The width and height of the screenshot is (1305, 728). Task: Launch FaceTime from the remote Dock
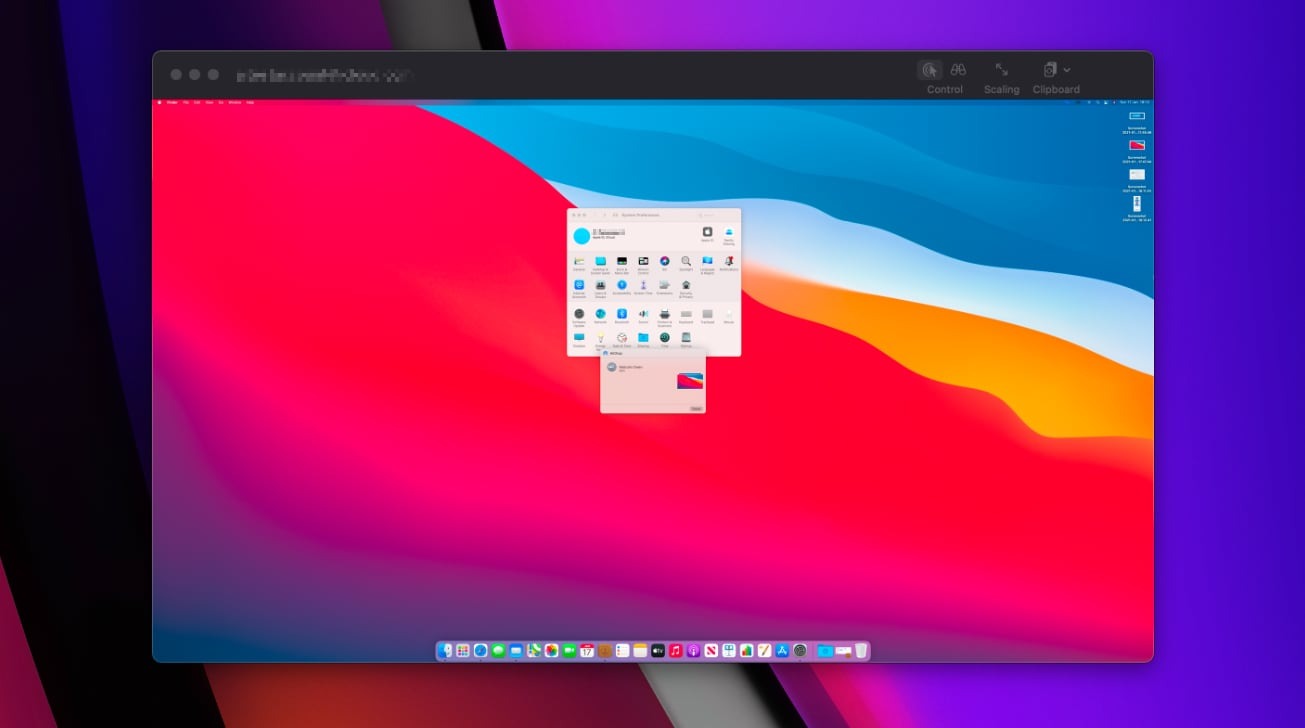tap(569, 651)
